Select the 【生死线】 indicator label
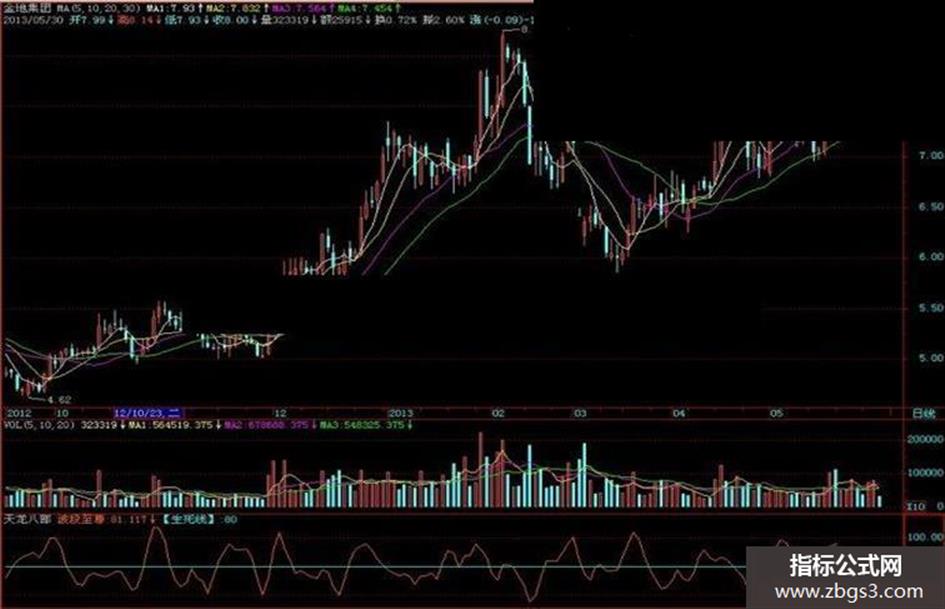Viewport: 945px width, 609px height. coord(189,519)
